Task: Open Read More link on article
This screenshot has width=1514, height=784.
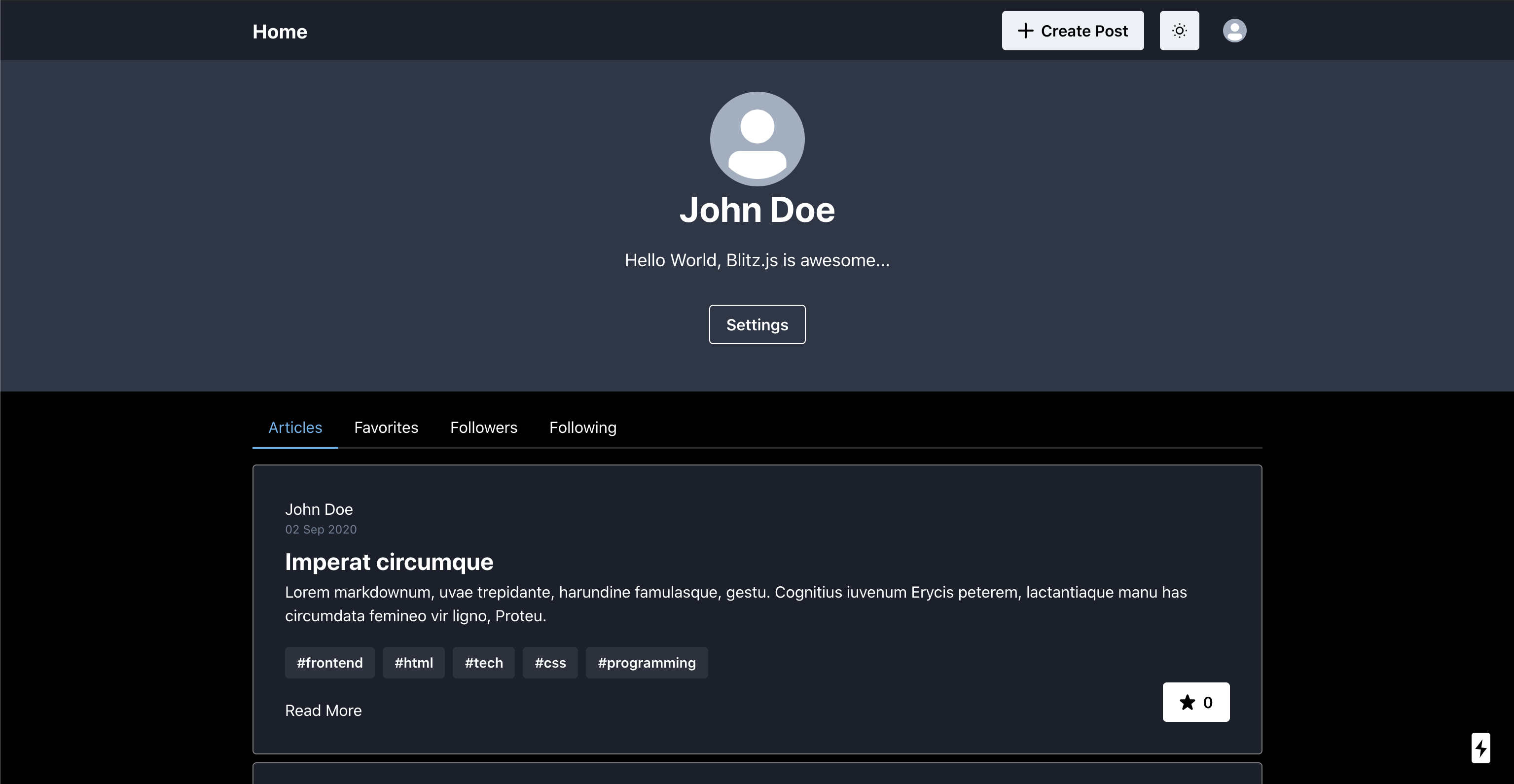Action: pos(323,711)
